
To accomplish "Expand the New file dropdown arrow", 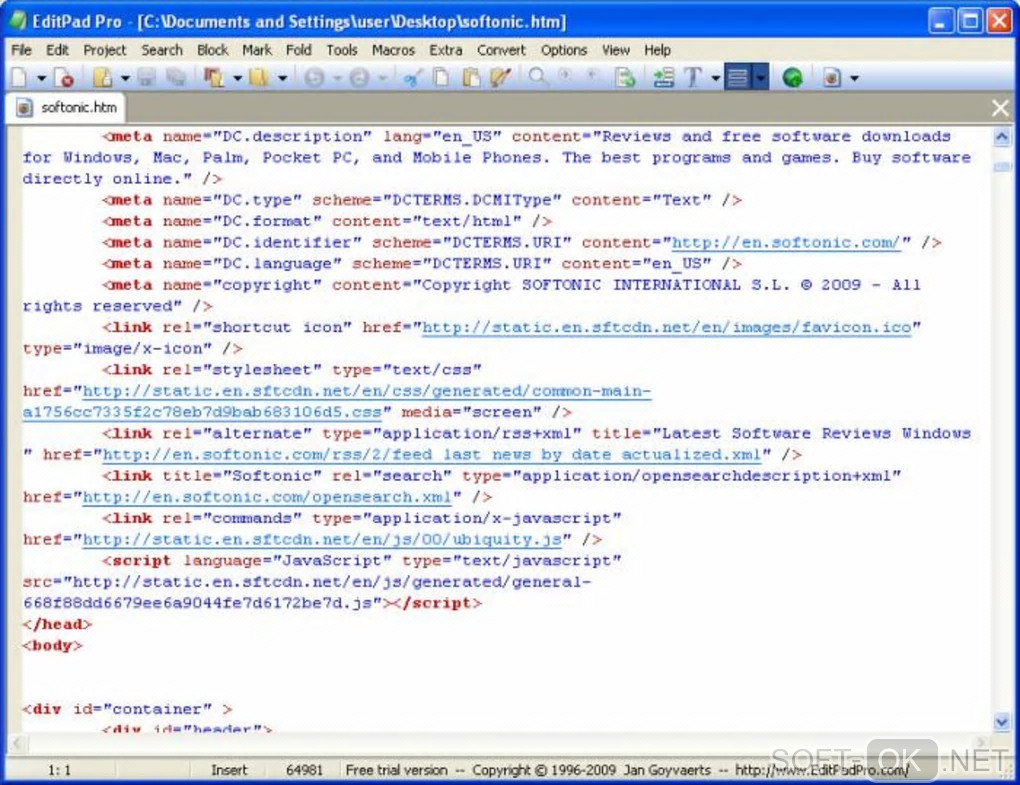I will (x=42, y=79).
